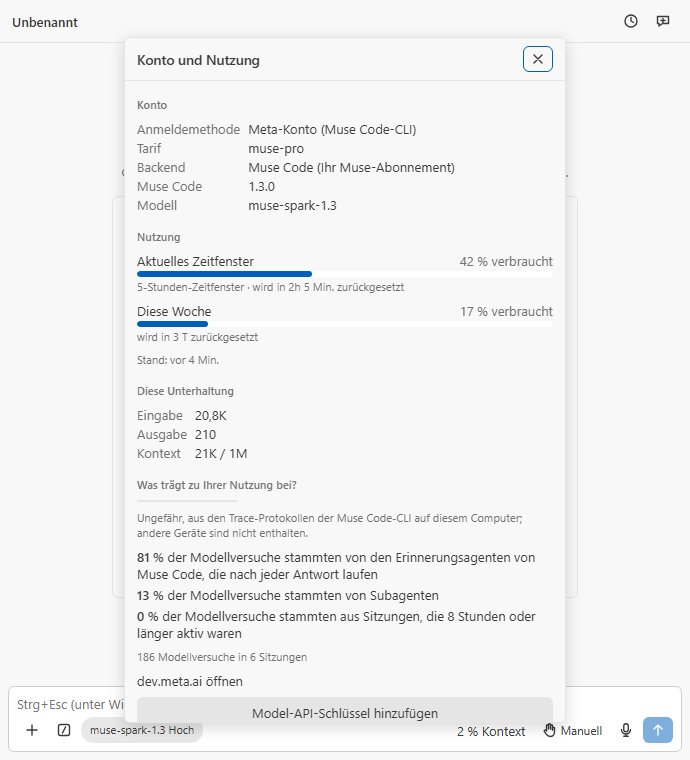This screenshot has height=760, width=690.
Task: Click the '20,8K' Eingabe value
Action: [x=211, y=416]
